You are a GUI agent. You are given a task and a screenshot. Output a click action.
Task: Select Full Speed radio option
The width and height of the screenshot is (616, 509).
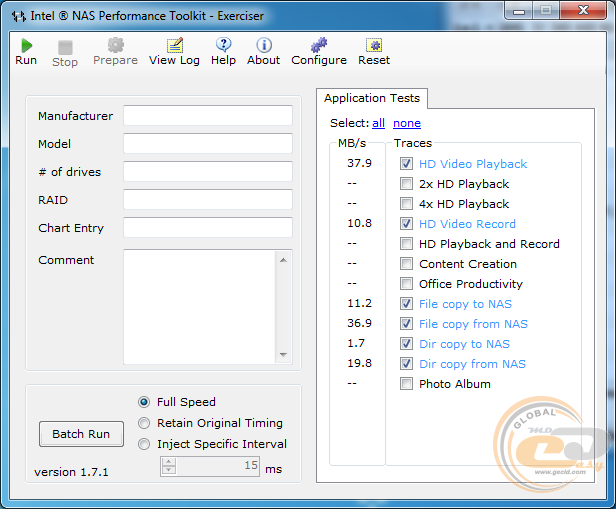click(144, 402)
